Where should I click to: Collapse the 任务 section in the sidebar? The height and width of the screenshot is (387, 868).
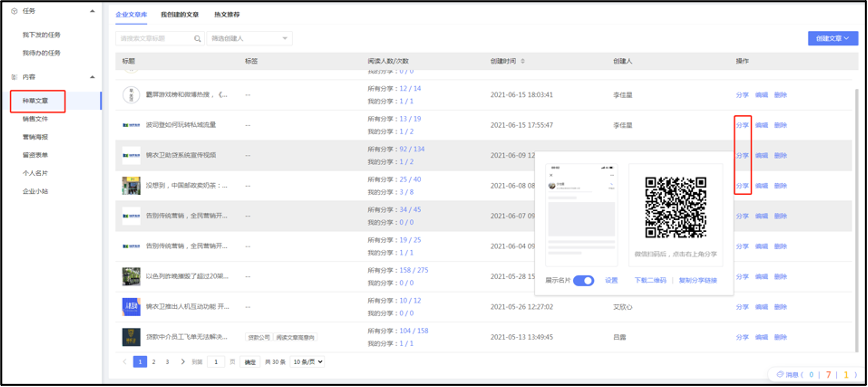(92, 11)
